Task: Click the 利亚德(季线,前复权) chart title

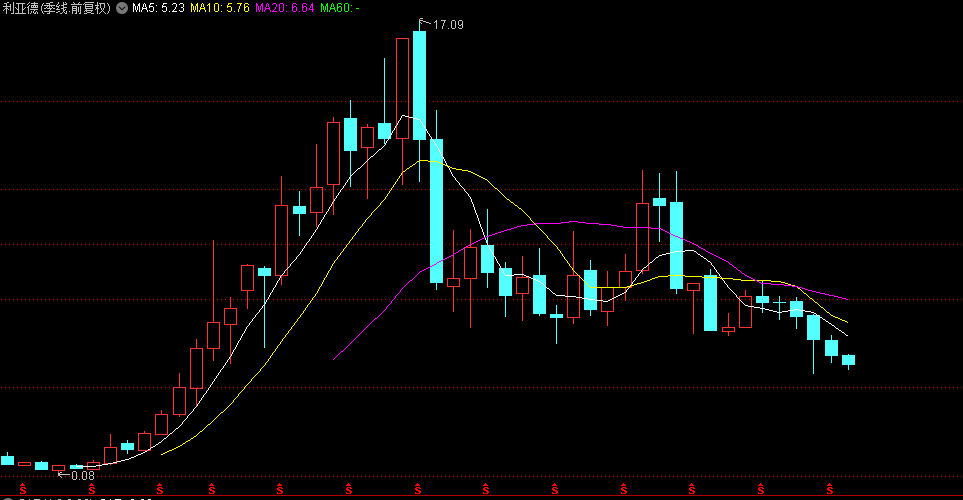Action: [57, 8]
